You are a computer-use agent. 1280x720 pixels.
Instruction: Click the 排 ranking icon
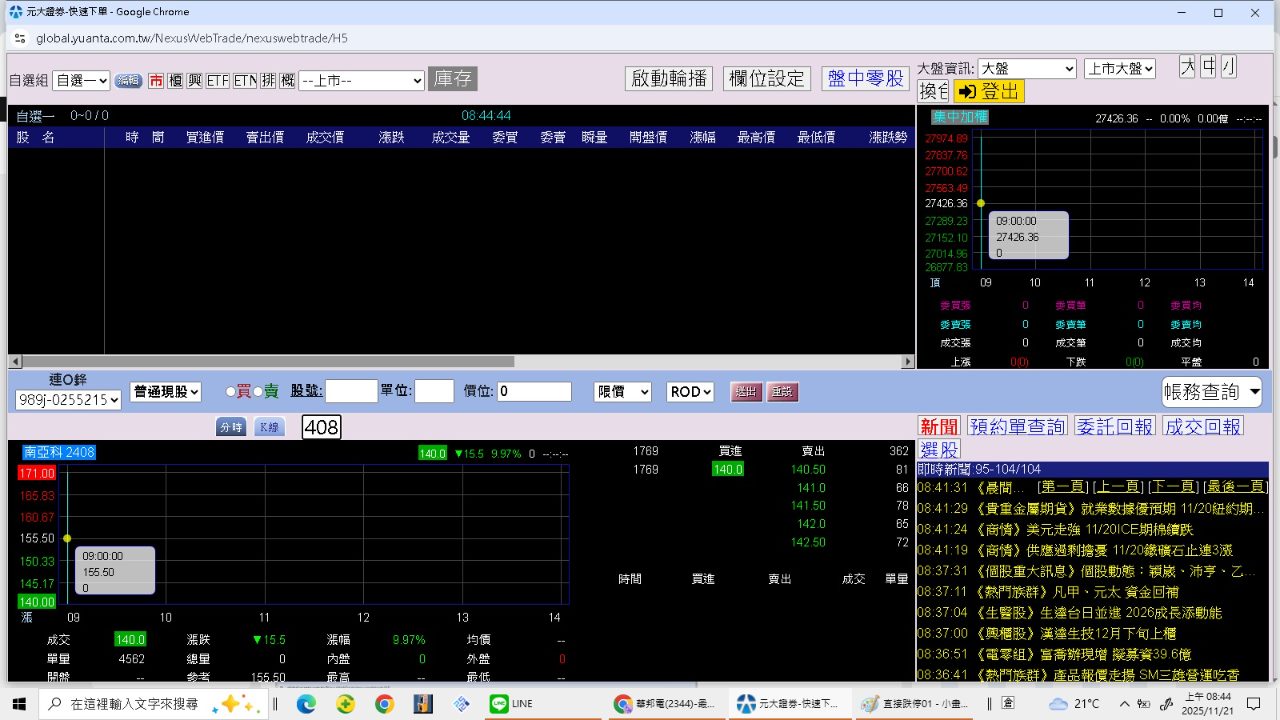click(x=268, y=81)
